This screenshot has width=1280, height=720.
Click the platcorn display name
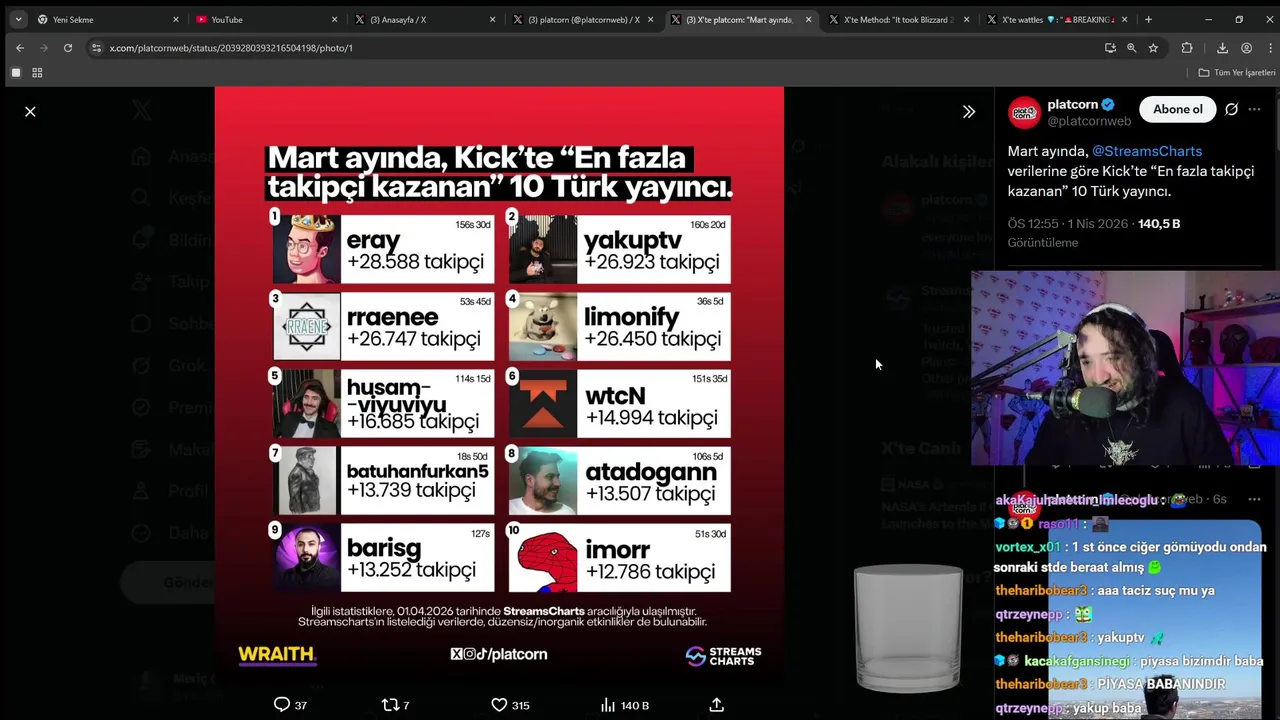1073,104
